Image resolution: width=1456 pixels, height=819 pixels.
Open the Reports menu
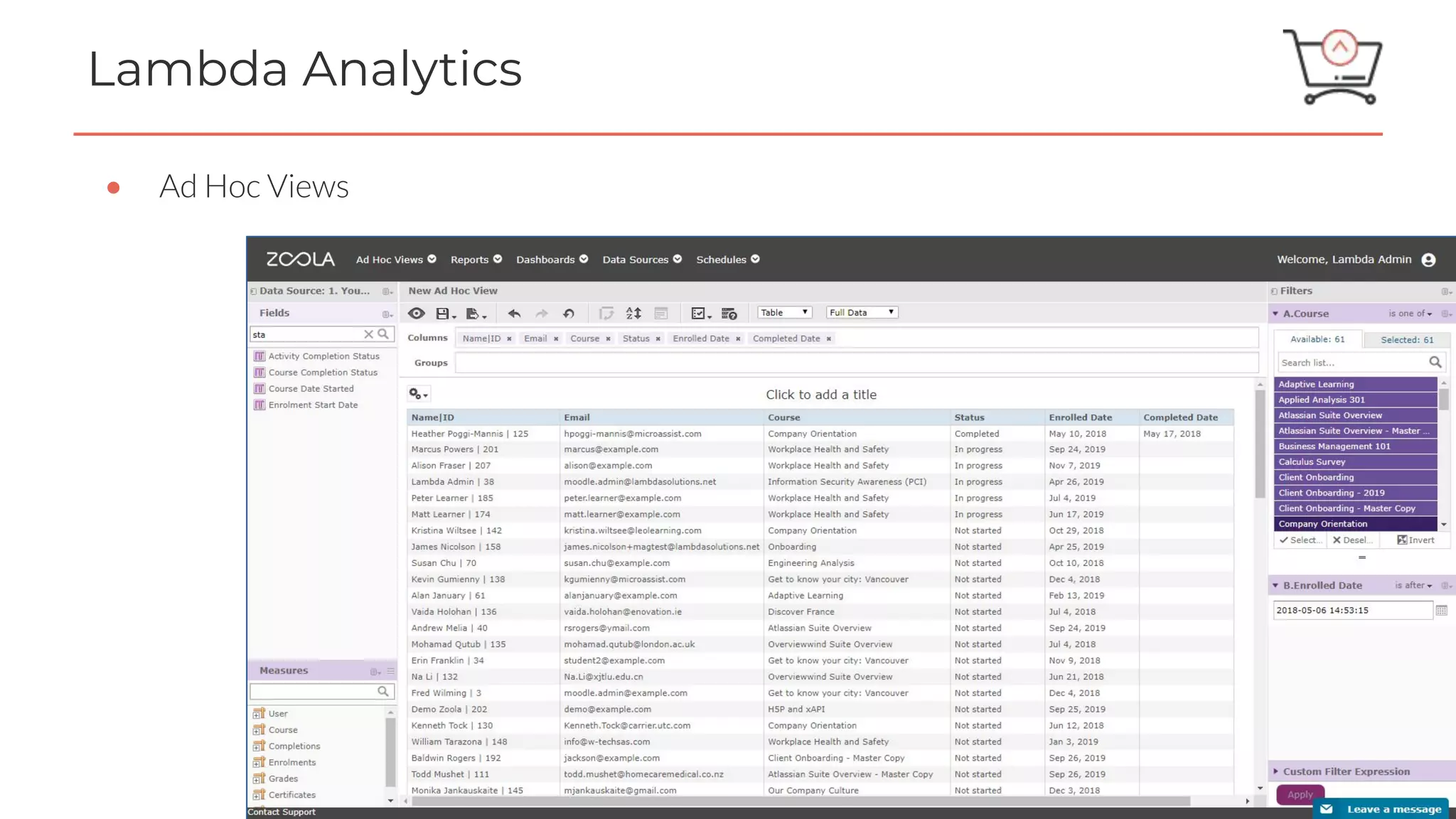tap(476, 259)
